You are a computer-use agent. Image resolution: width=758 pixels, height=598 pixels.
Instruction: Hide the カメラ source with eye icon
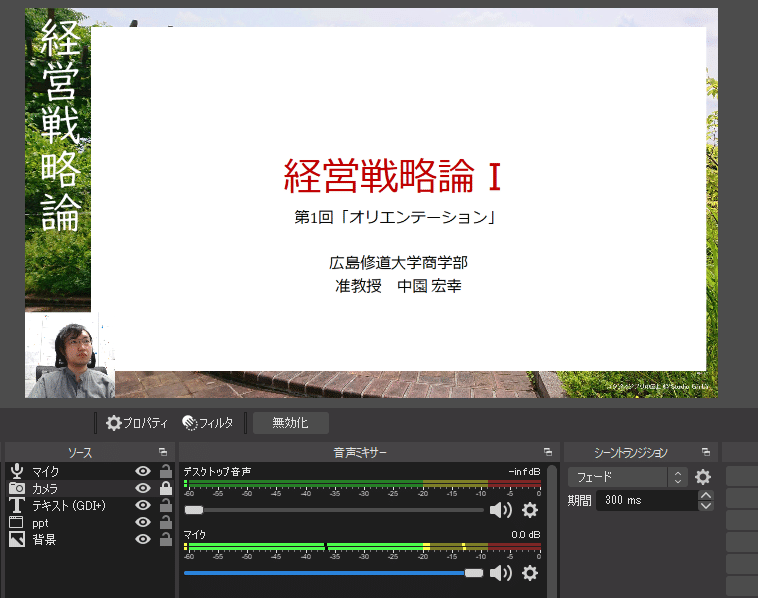pyautogui.click(x=143, y=488)
